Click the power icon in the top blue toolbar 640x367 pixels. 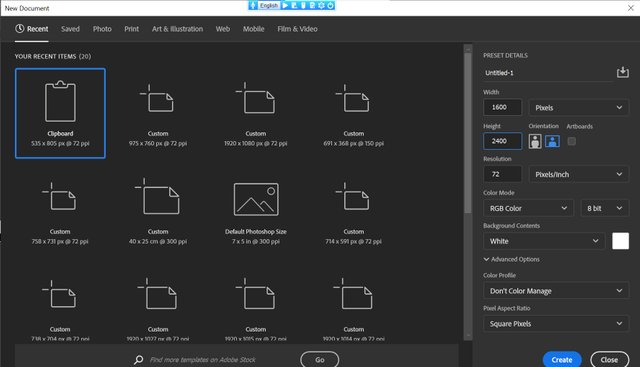330,5
